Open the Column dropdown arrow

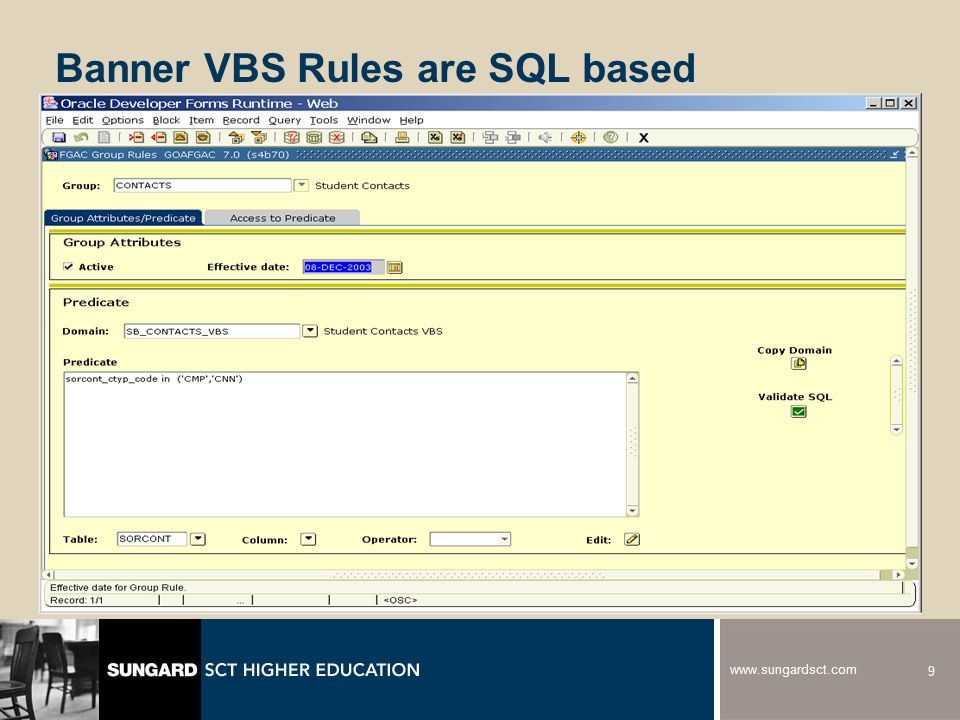(309, 539)
